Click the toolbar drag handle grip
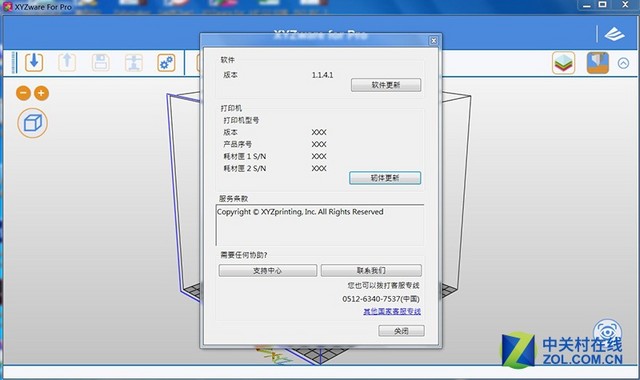 click(x=14, y=62)
